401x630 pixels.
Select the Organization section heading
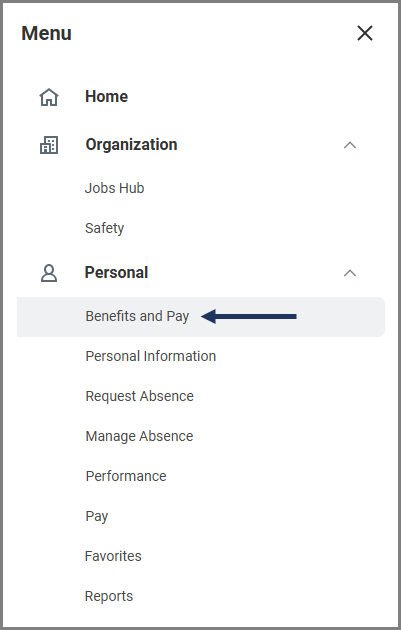pos(131,145)
